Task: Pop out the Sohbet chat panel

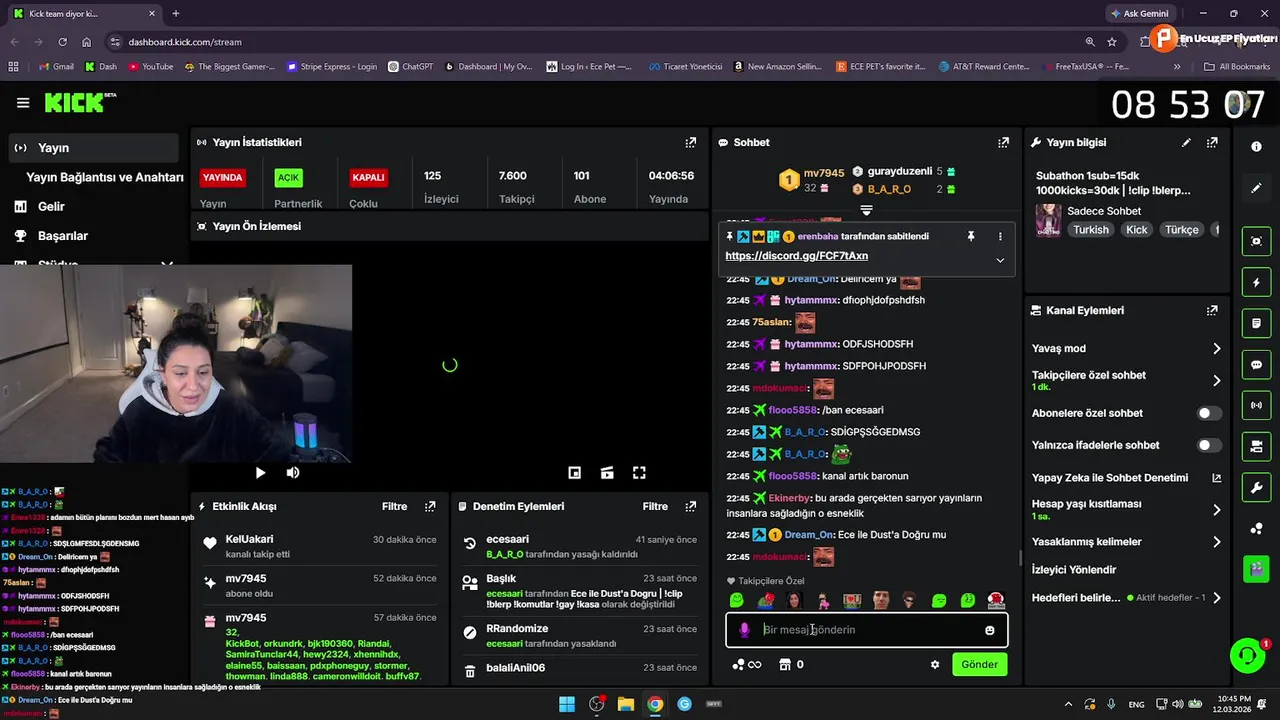Action: (x=1003, y=142)
